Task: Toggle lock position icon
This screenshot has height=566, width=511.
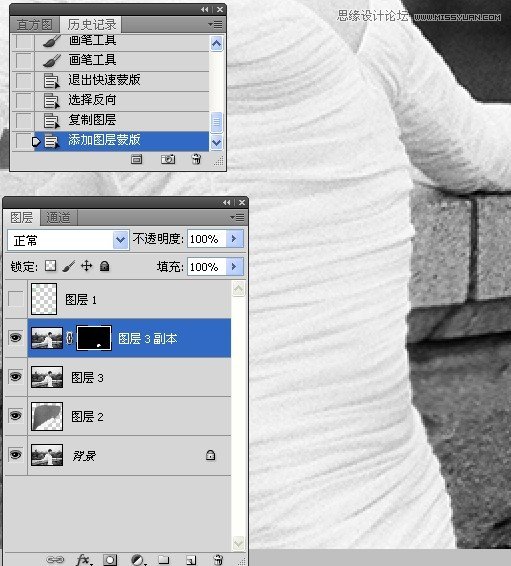Action: point(87,266)
